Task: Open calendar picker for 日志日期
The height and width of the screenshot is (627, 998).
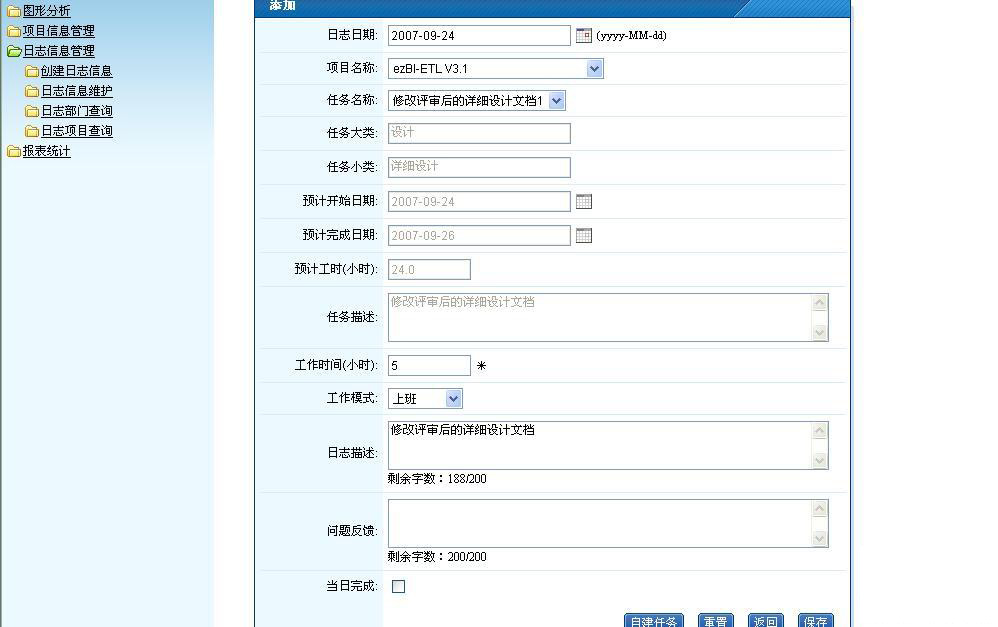Action: click(584, 35)
